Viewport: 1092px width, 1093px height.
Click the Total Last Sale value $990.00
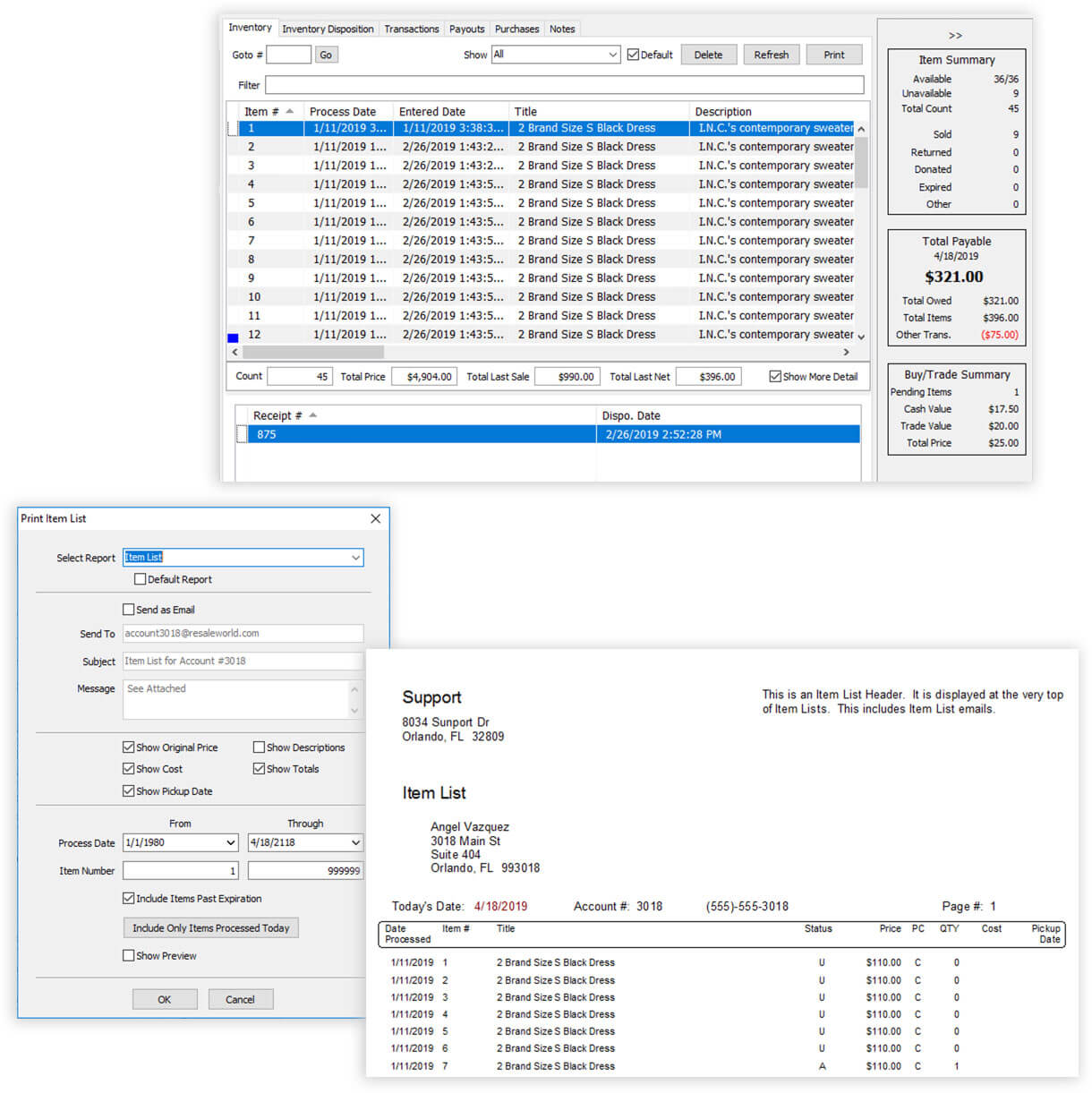[567, 377]
